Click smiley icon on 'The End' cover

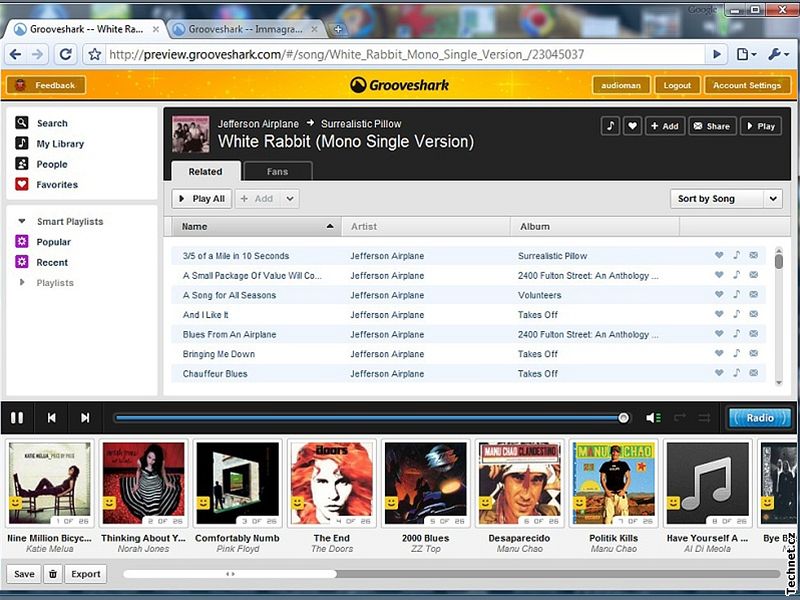pyautogui.click(x=297, y=503)
